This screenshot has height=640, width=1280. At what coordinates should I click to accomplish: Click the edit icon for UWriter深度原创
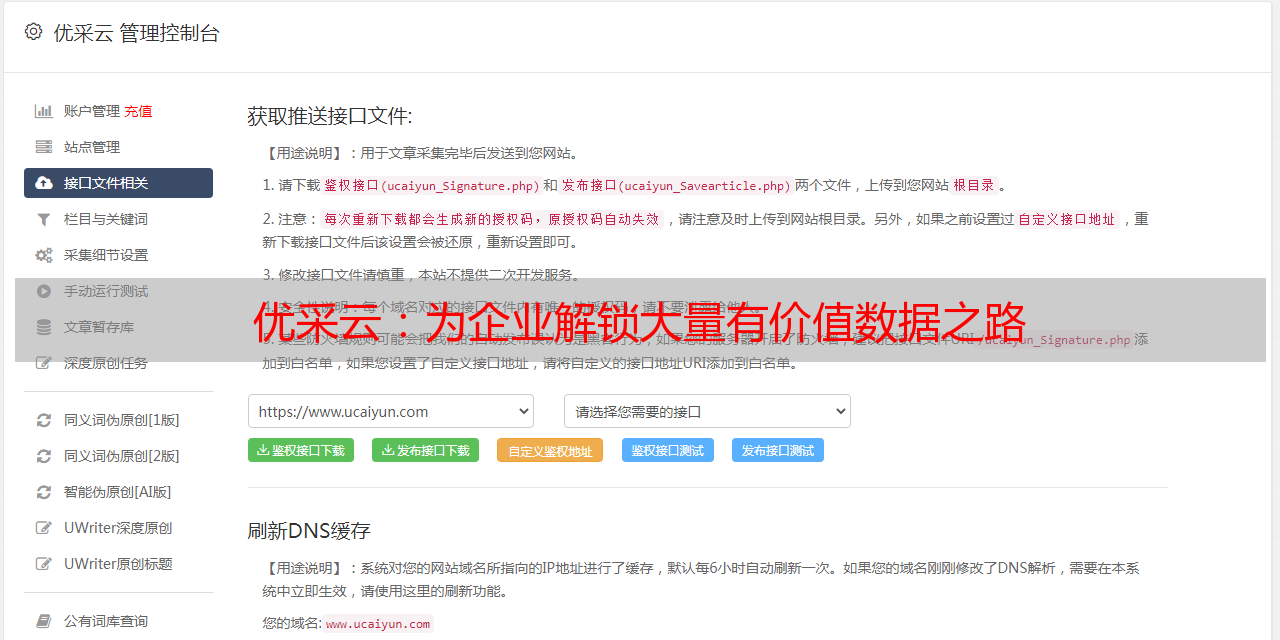pyautogui.click(x=44, y=528)
